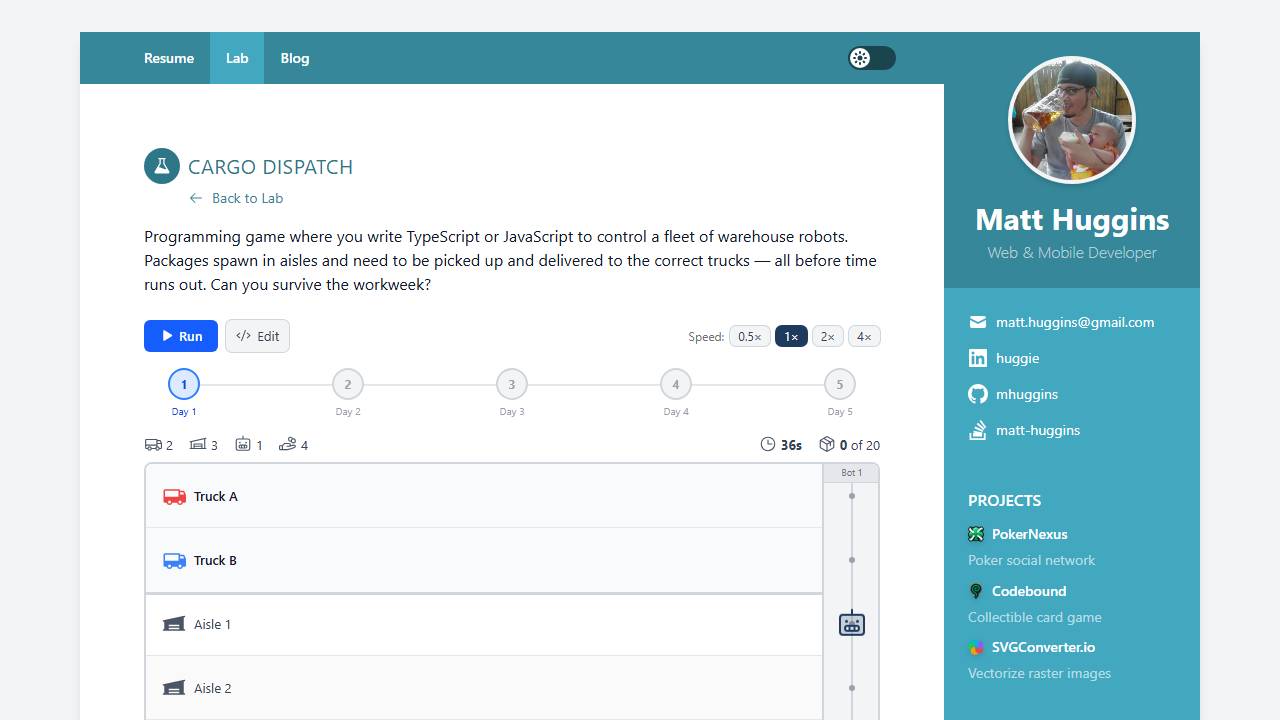This screenshot has width=1280, height=720.
Task: Open the PokerNexus project link
Action: pyautogui.click(x=1030, y=534)
